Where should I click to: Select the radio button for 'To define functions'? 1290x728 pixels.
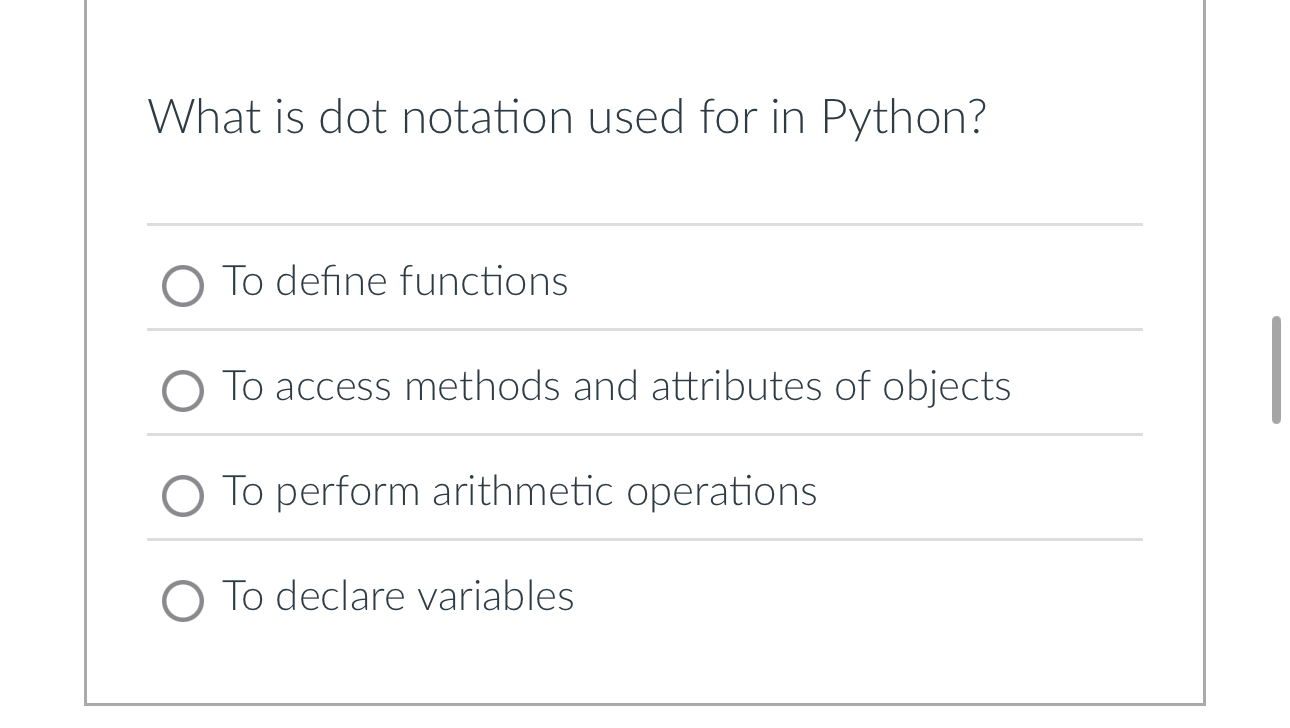(x=183, y=287)
